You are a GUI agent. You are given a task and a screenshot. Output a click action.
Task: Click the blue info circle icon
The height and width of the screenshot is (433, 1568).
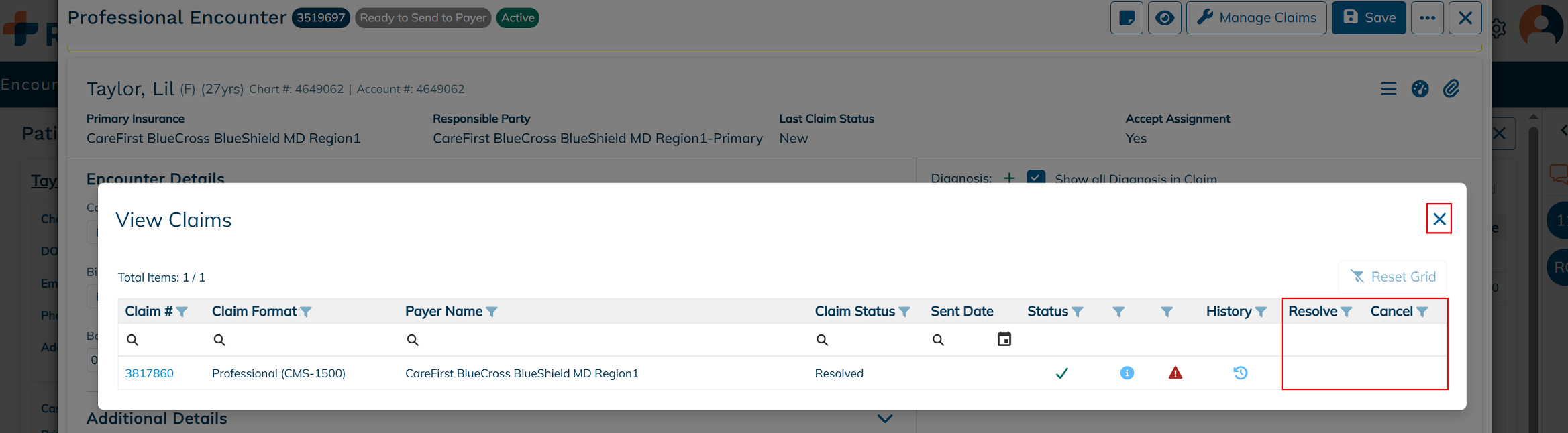click(x=1127, y=373)
